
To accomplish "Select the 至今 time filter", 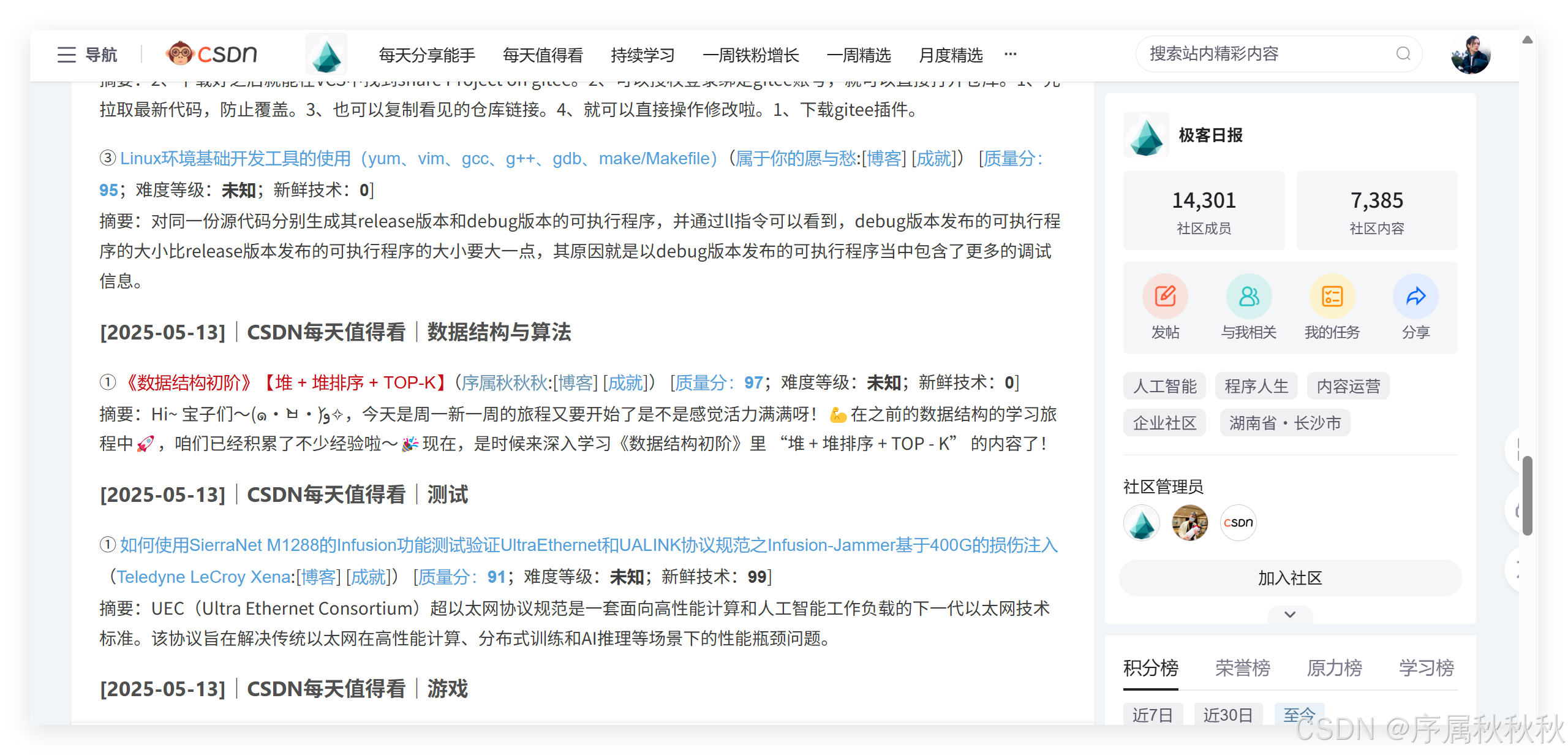I will [x=1299, y=715].
